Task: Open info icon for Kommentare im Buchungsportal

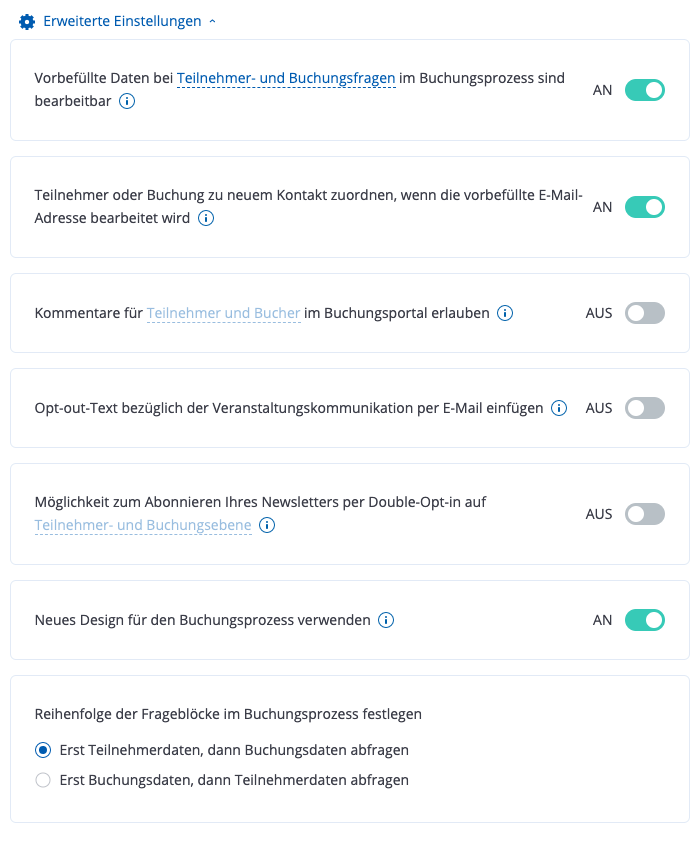Action: (x=505, y=313)
